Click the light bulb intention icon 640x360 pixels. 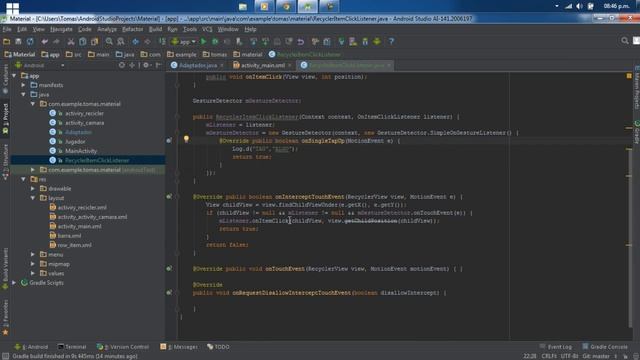coord(186,139)
